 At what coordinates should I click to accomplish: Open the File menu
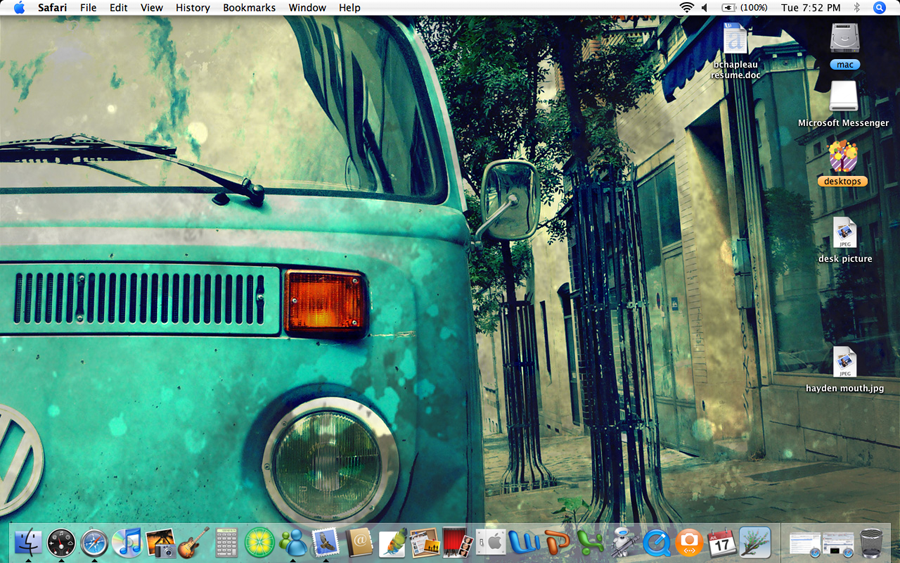coord(88,7)
